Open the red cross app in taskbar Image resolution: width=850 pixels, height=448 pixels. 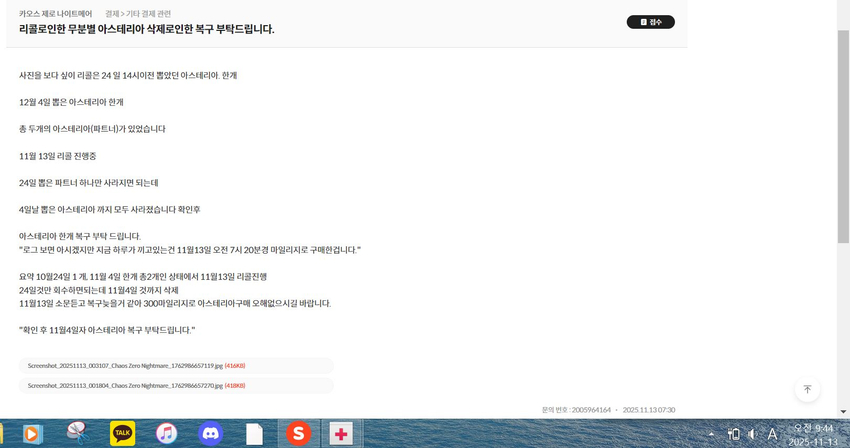pos(342,433)
